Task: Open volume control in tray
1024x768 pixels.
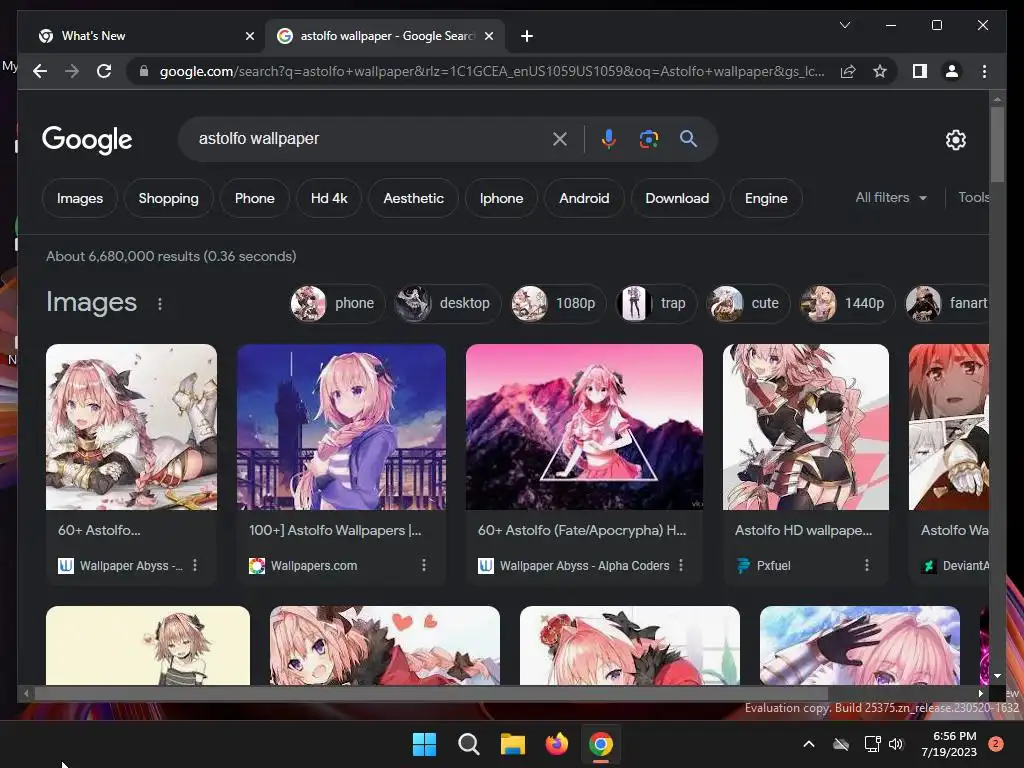Action: coord(896,744)
